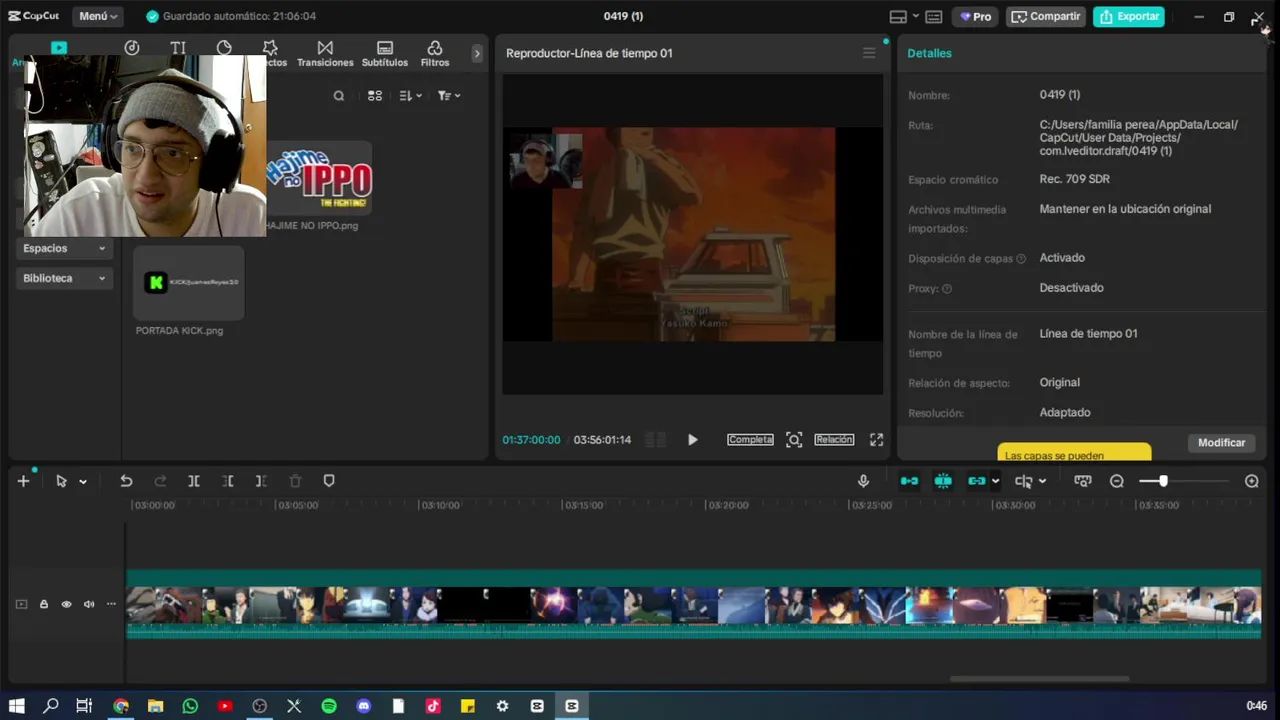Click the timeline zoom-to-fit icon
This screenshot has width=1280, height=720.
coord(1083,481)
